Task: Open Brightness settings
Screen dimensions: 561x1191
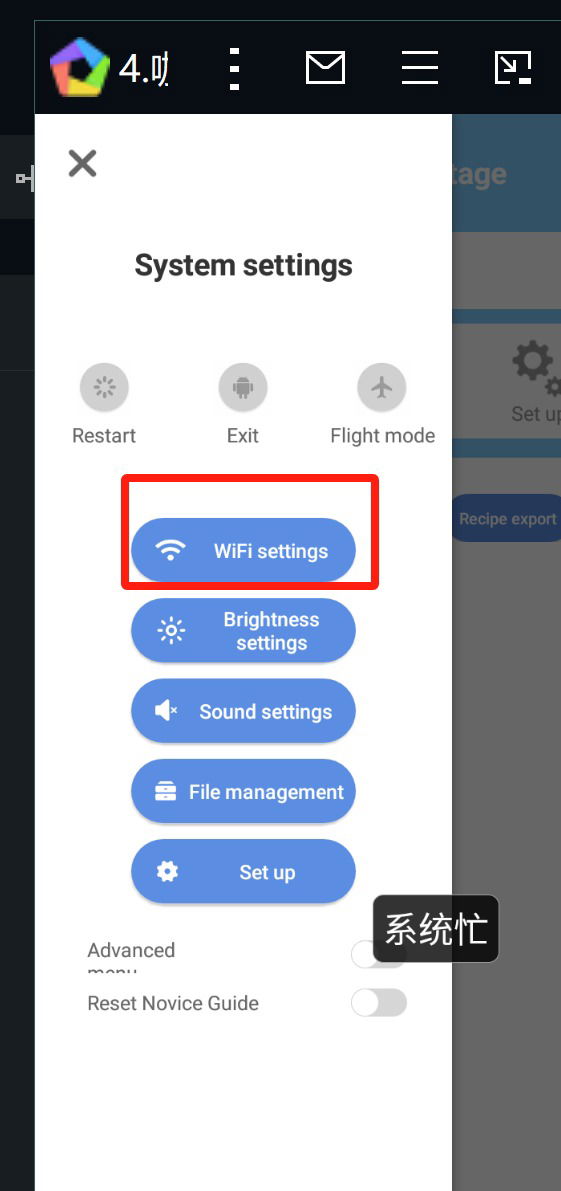Action: click(x=243, y=631)
